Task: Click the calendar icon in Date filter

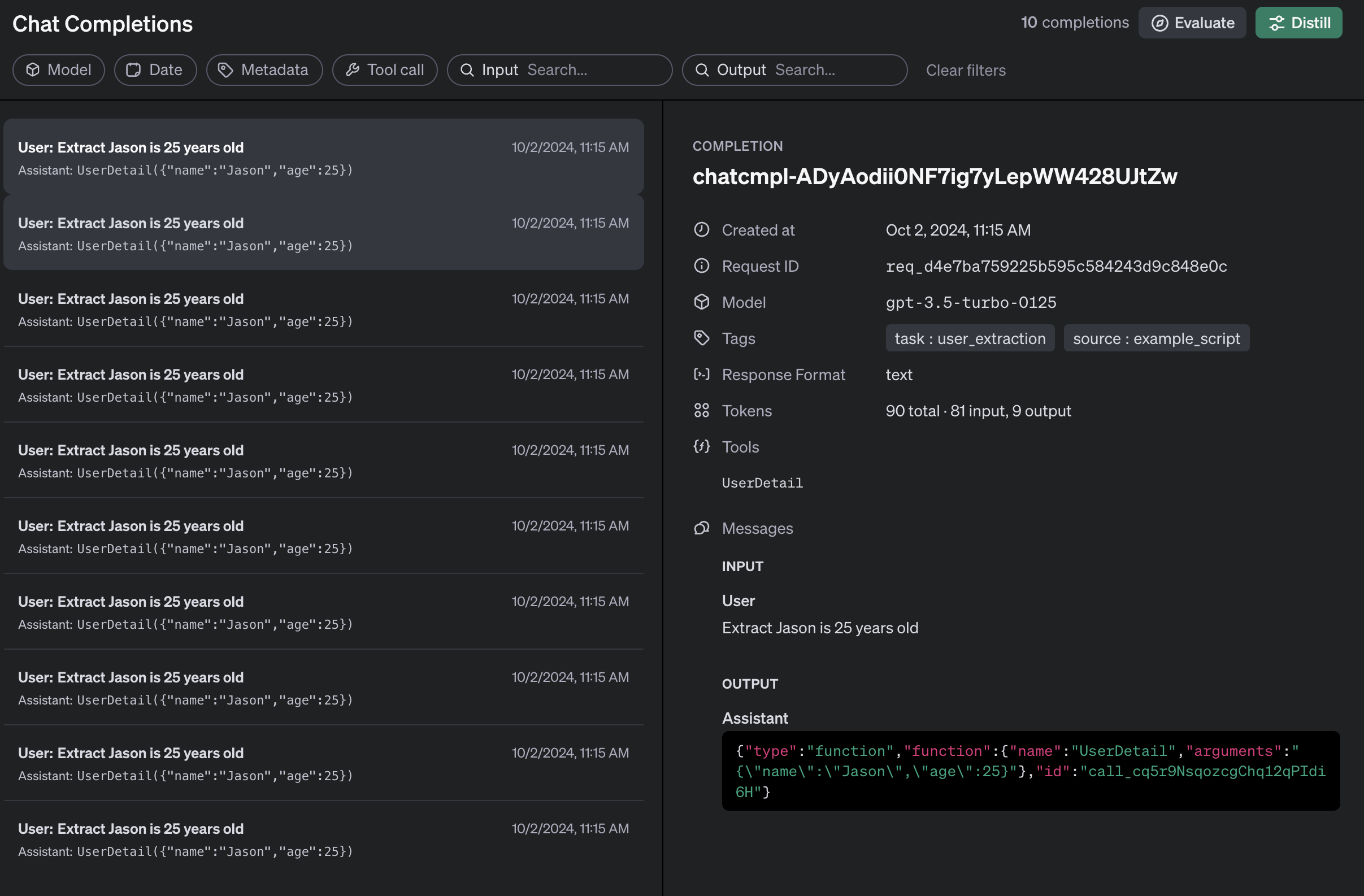Action: [x=133, y=70]
